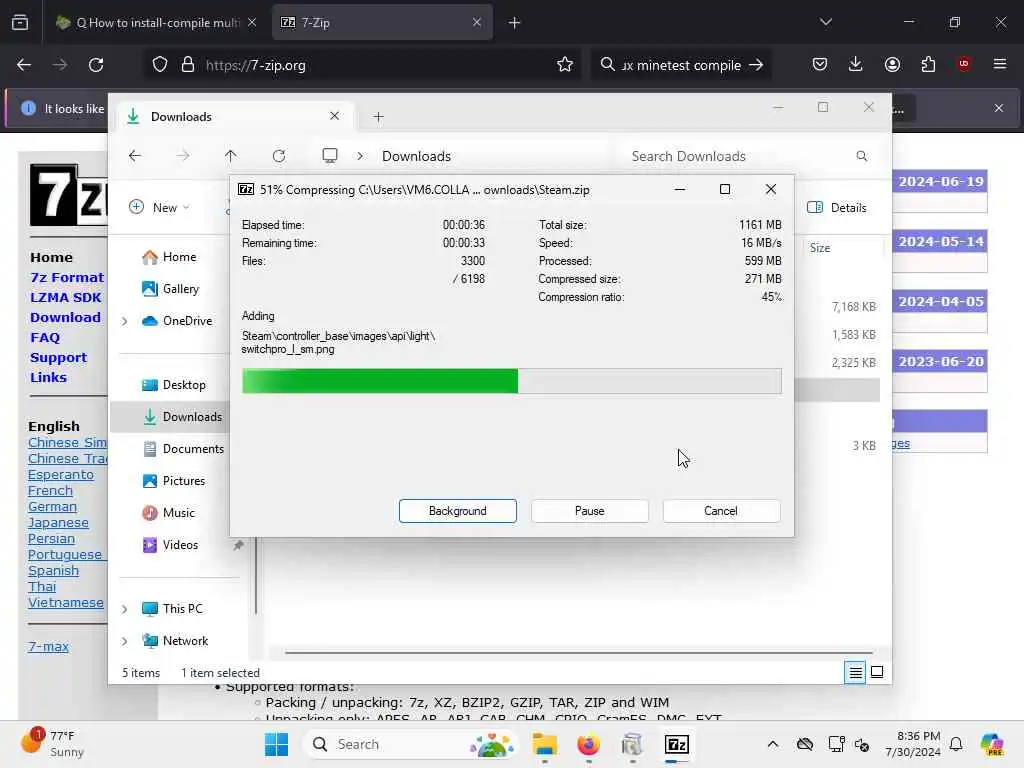Expand the This PC node
This screenshot has width=1024, height=768.
pyautogui.click(x=124, y=609)
